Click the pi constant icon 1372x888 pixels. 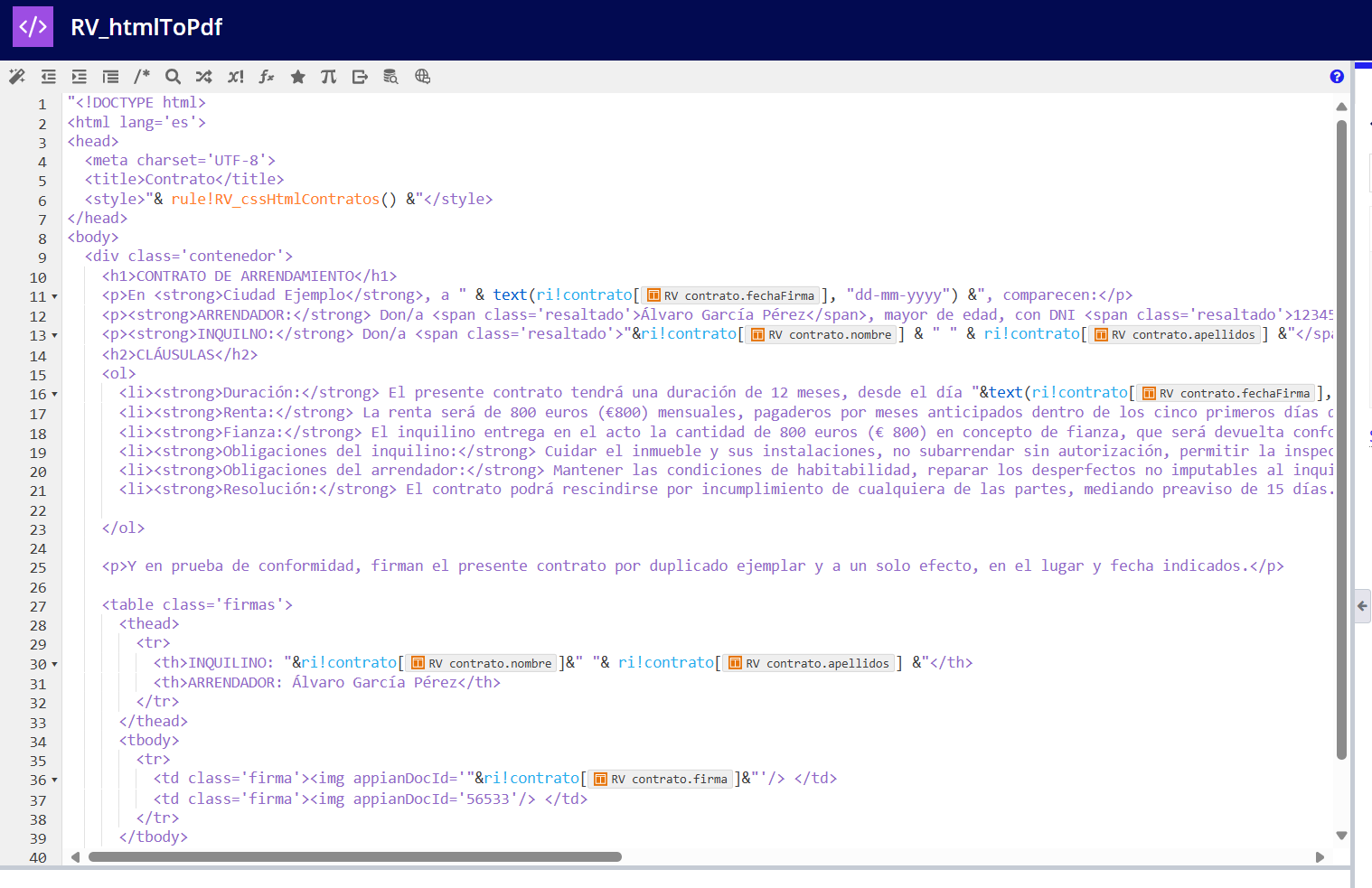point(328,77)
